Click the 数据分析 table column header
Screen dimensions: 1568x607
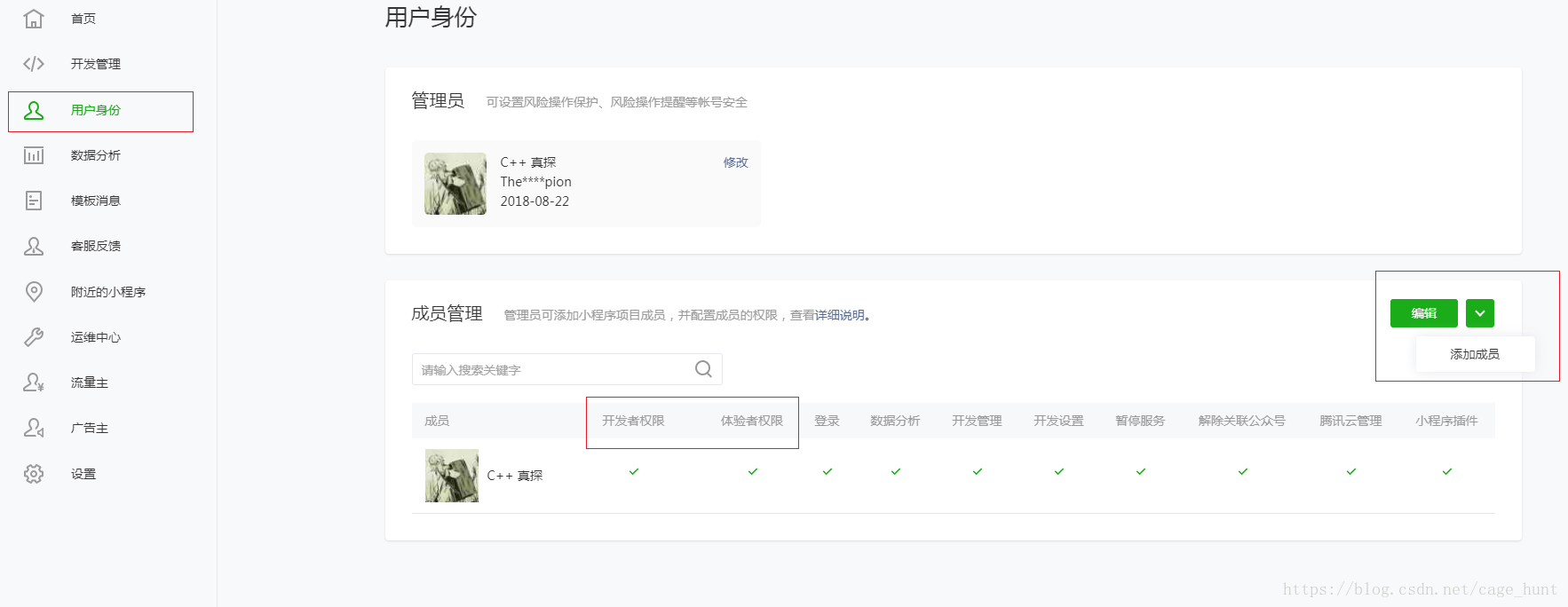(895, 421)
